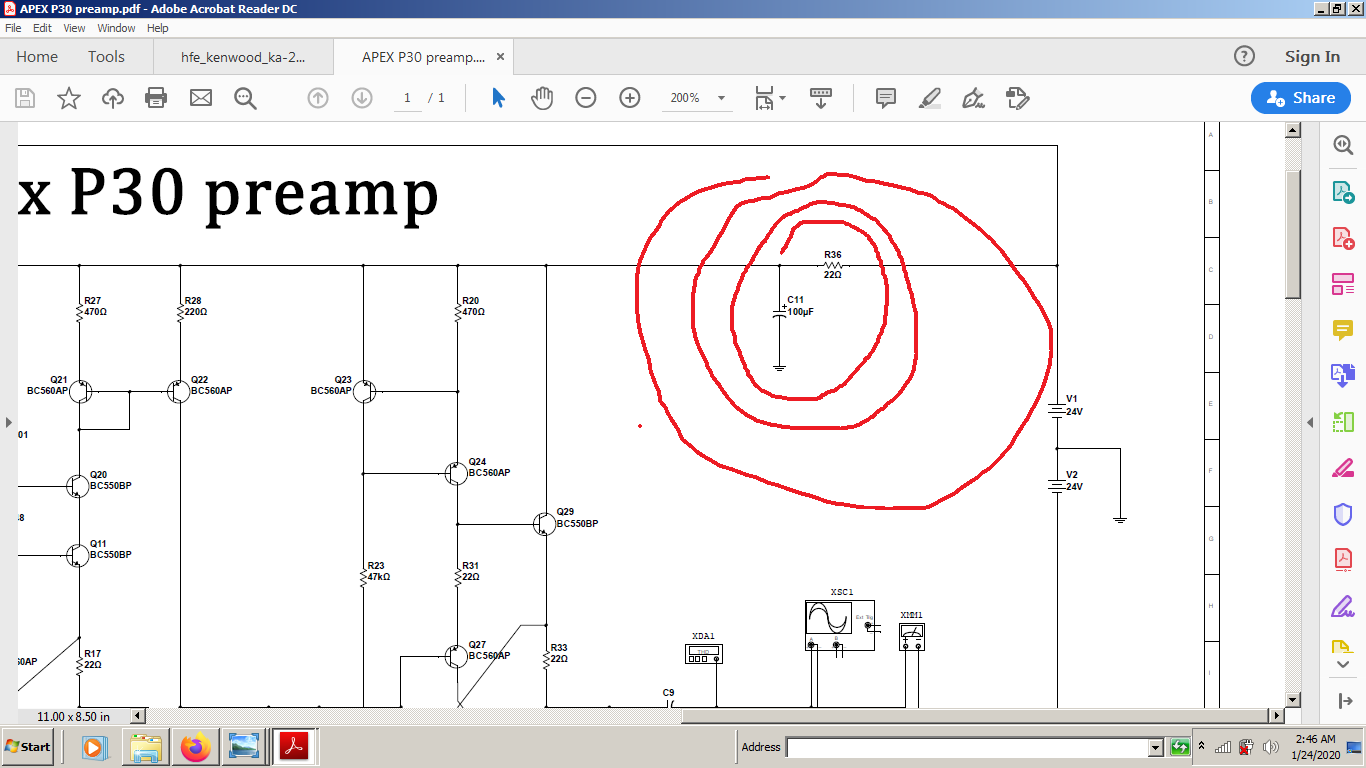Viewport: 1366px width, 768px height.
Task: Click the Share button
Action: click(1300, 98)
